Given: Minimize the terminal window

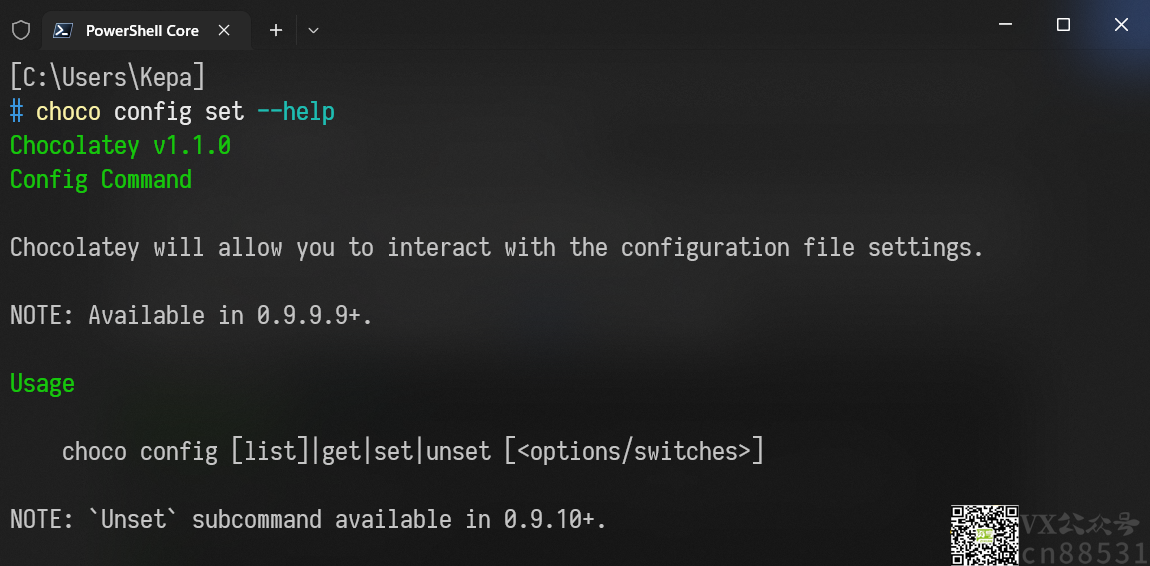Looking at the screenshot, I should point(1006,24).
